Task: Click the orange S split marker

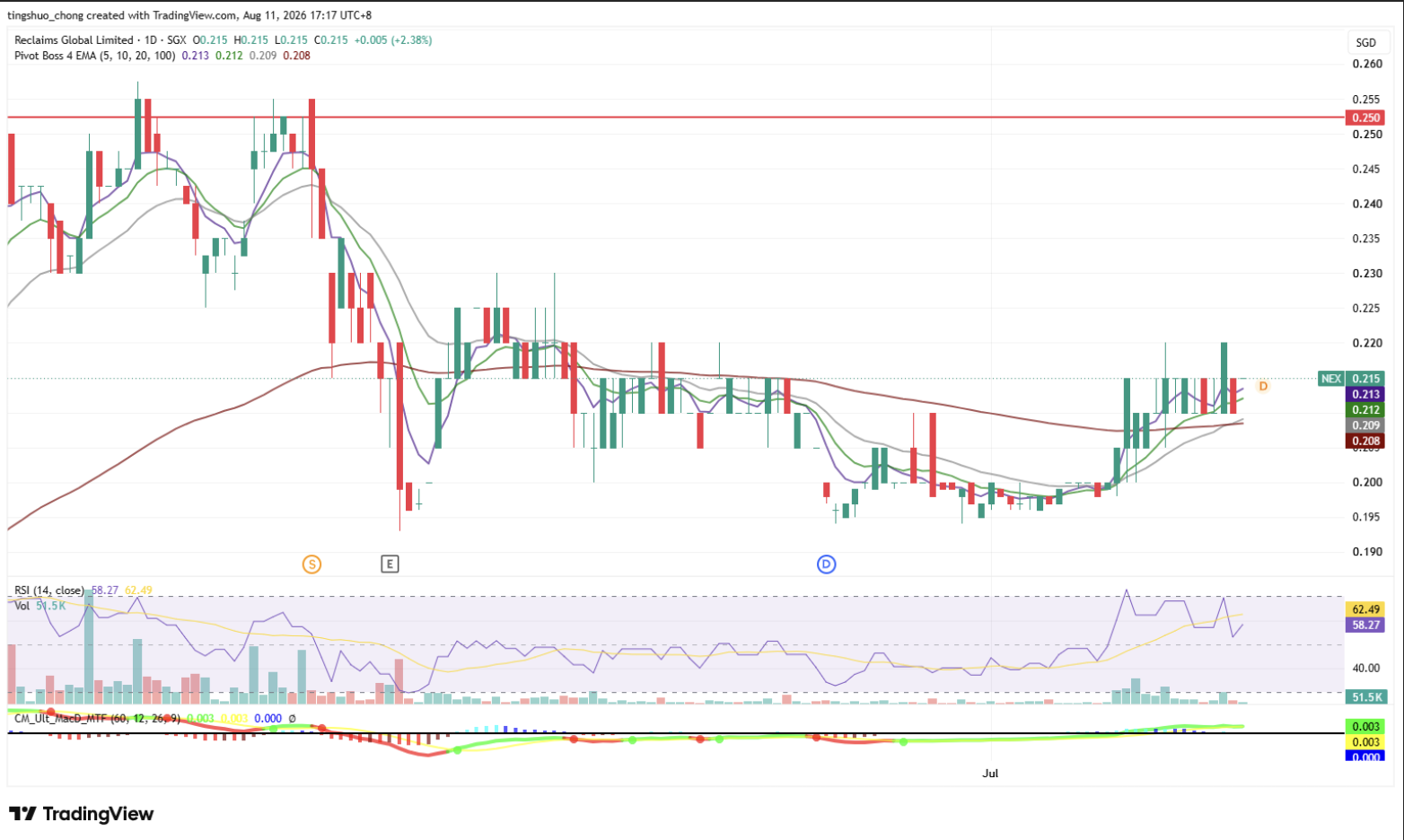Action: [x=312, y=564]
